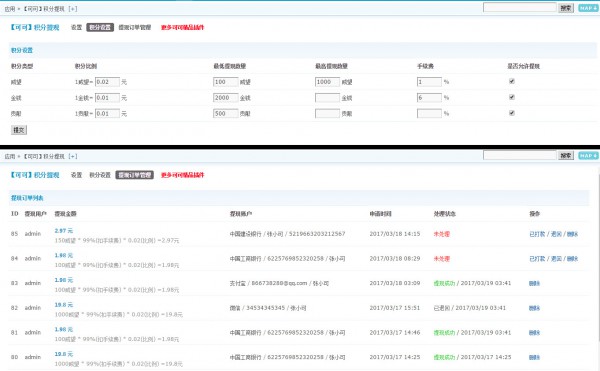This screenshot has width=600, height=371.
Task: Click the 金钱 fee field showing 6
Action: click(x=429, y=98)
